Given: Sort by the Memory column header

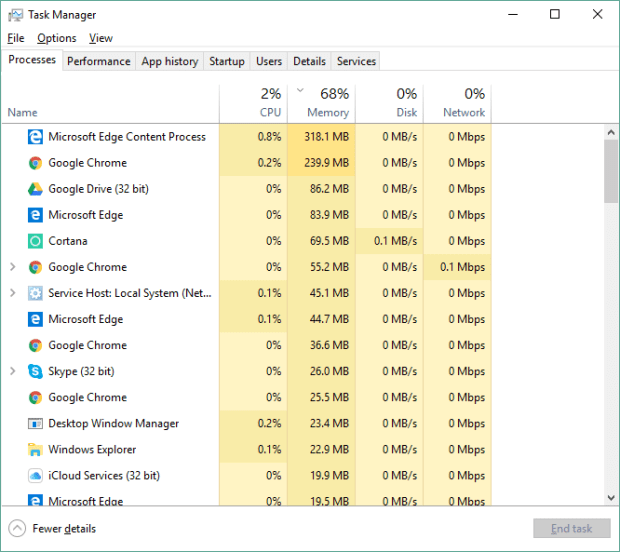Looking at the screenshot, I should click(x=321, y=104).
